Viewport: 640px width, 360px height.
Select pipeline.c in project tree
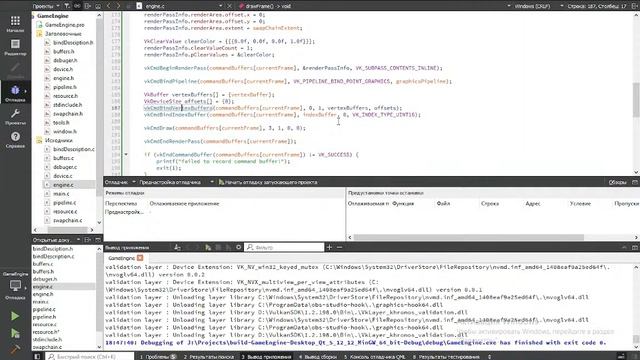pyautogui.click(x=64, y=203)
